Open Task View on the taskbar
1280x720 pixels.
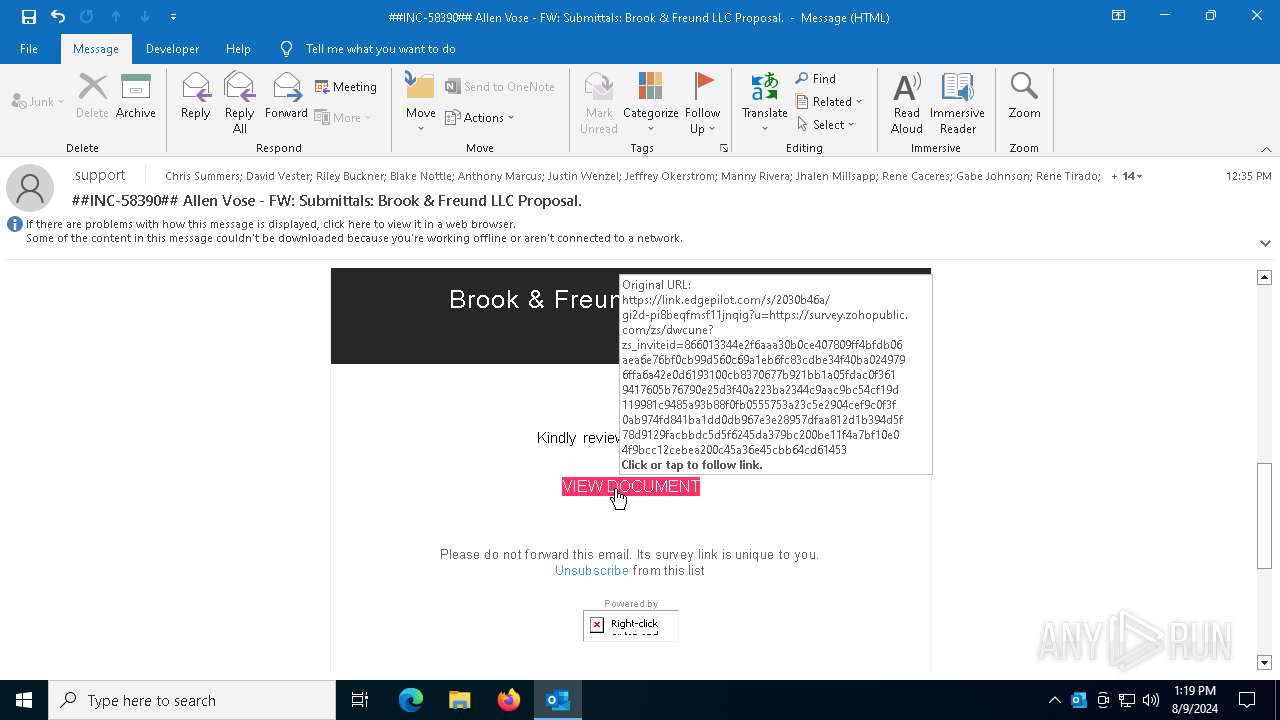click(360, 700)
